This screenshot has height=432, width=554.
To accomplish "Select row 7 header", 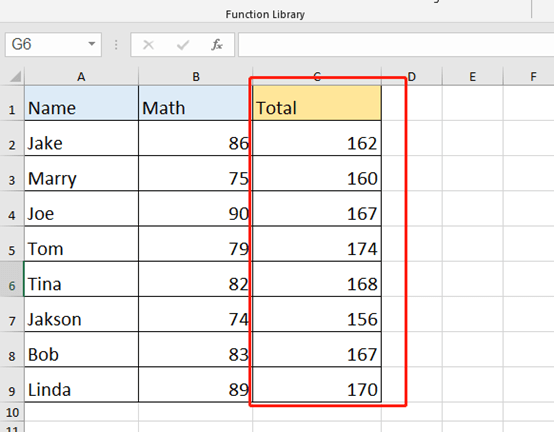I will 12,314.
